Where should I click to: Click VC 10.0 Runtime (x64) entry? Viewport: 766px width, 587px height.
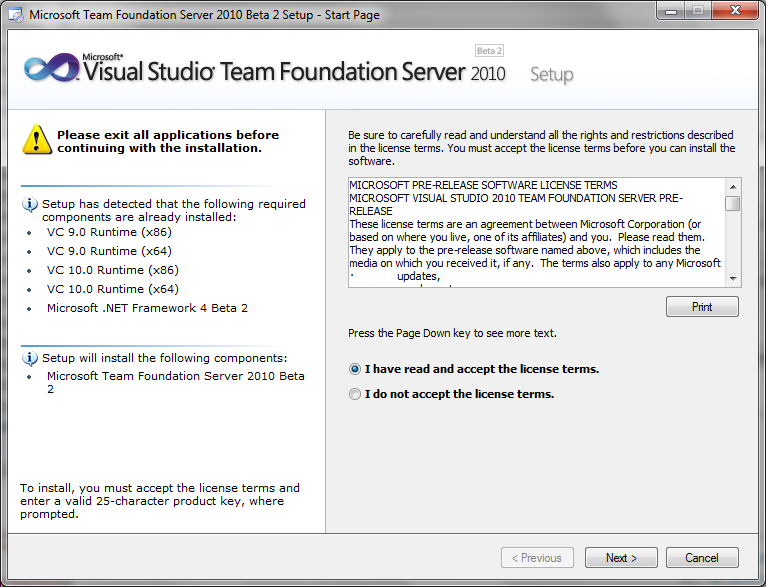point(112,289)
